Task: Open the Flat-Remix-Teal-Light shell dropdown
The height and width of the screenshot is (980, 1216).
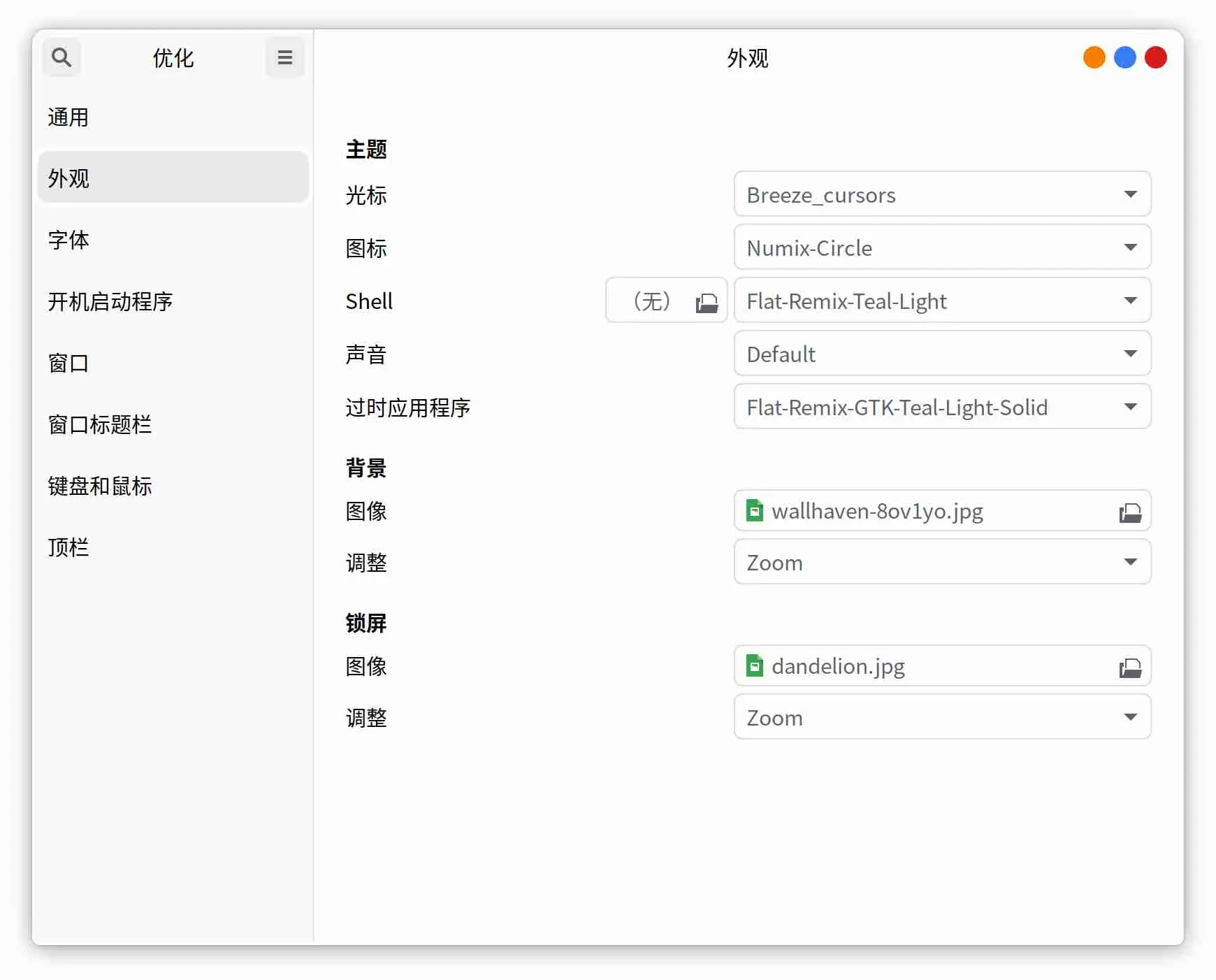Action: tap(941, 301)
